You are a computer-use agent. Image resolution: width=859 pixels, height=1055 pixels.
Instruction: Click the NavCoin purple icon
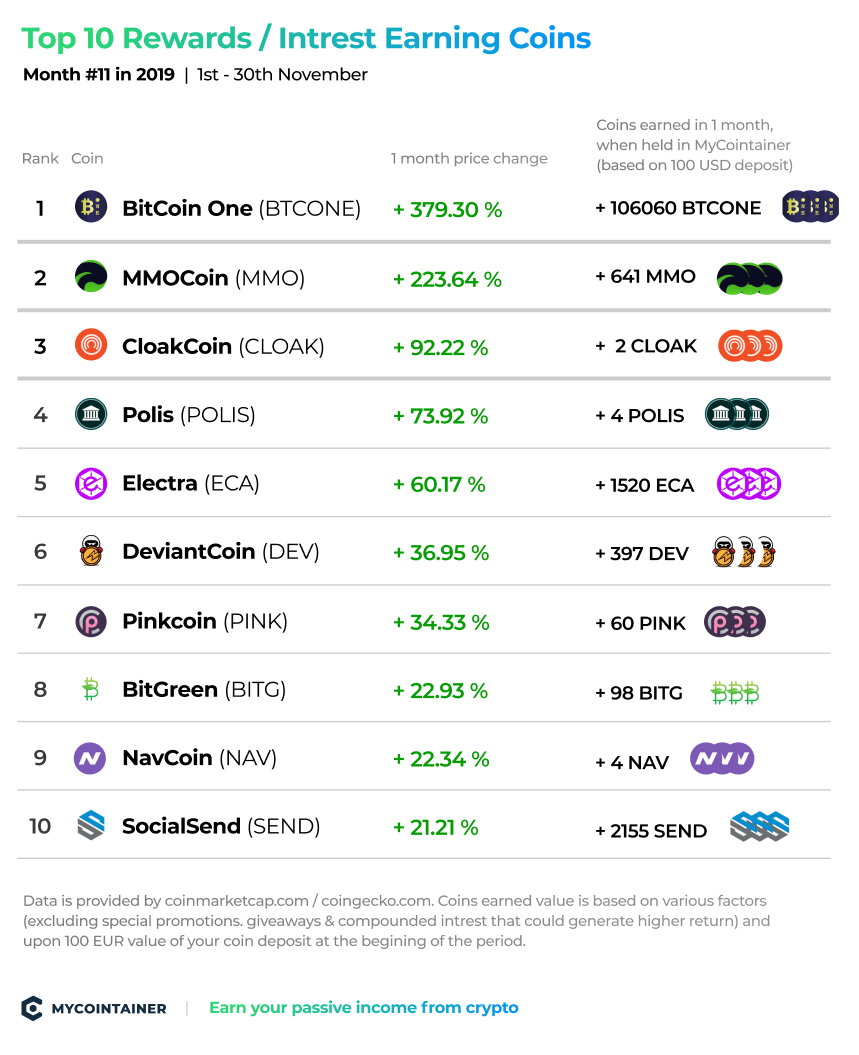[90, 758]
